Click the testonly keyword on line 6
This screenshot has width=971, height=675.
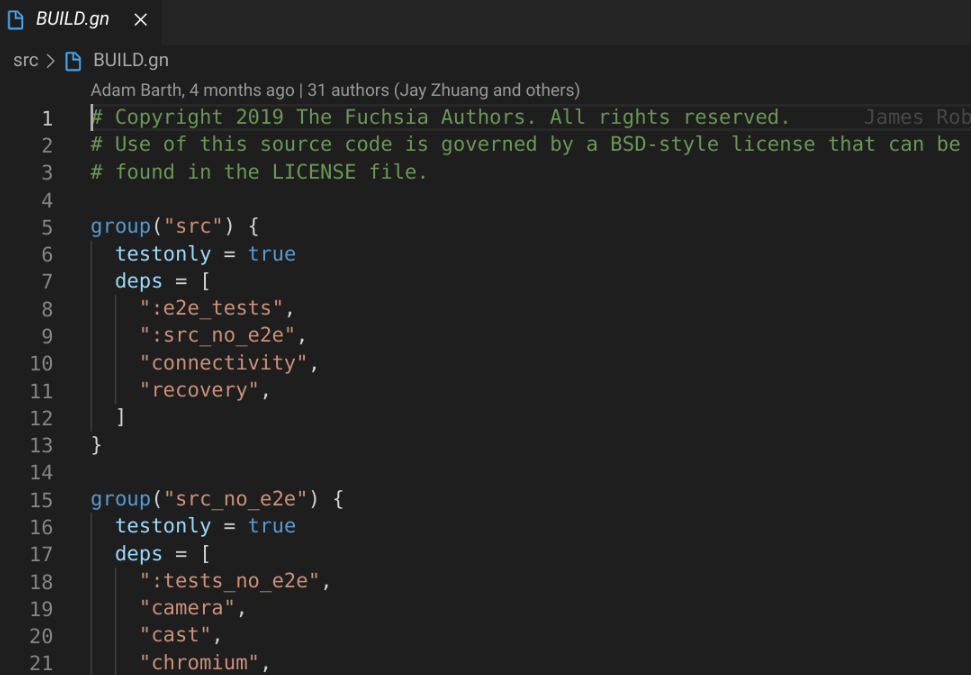pyautogui.click(x=163, y=253)
